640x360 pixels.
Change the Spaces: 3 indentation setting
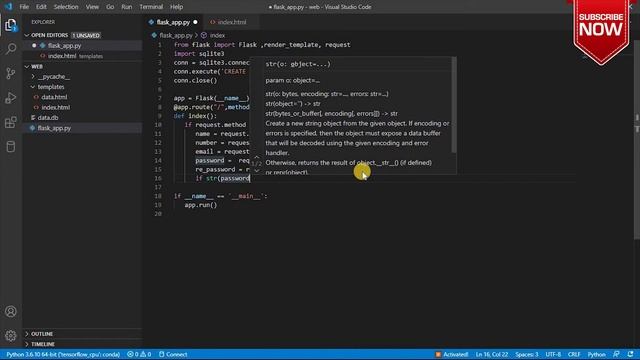(x=527, y=354)
